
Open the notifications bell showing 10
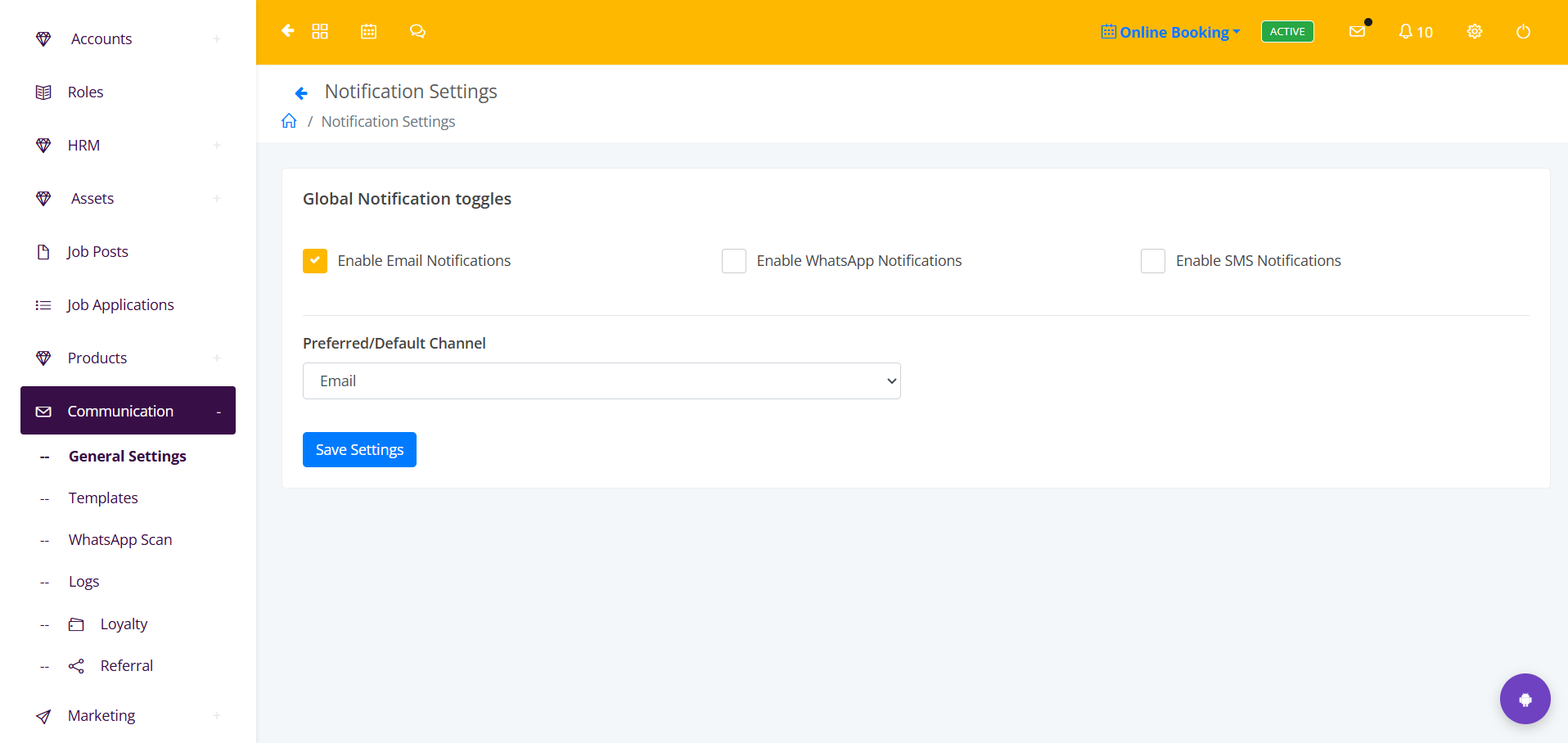1415,32
